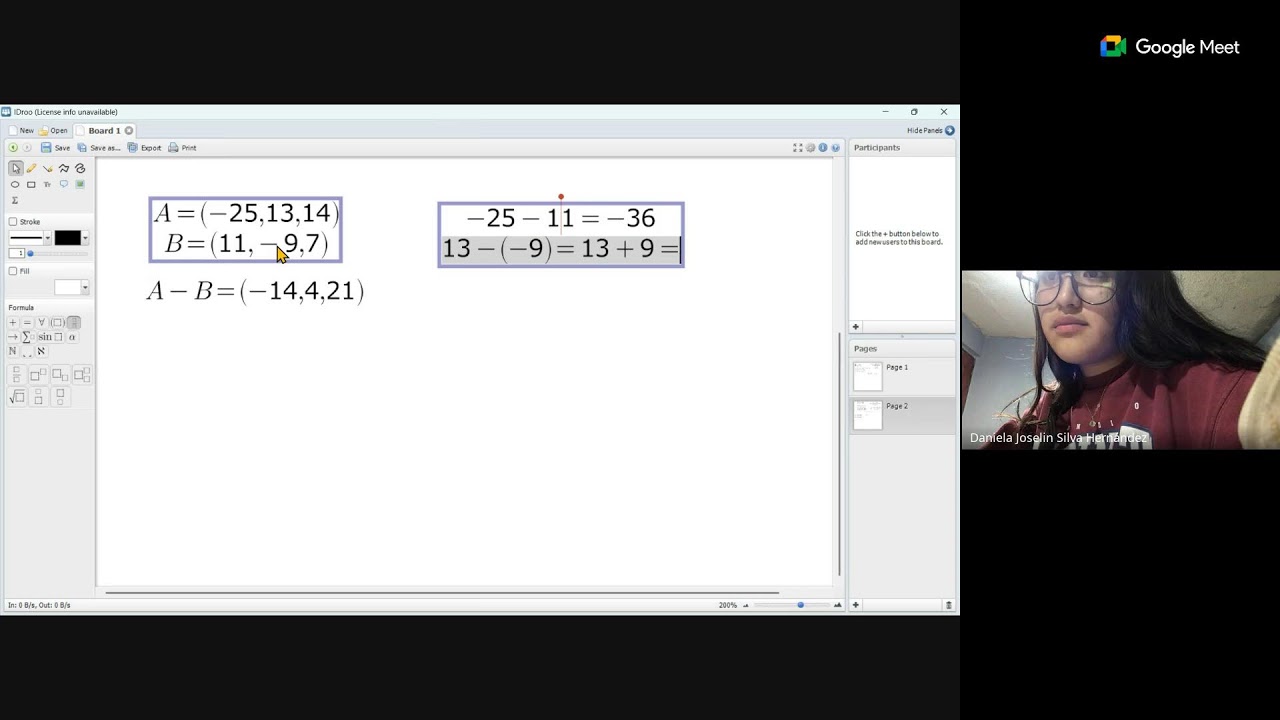Image resolution: width=1280 pixels, height=720 pixels.
Task: Insert the summation sigma symbol
Action: [x=28, y=337]
